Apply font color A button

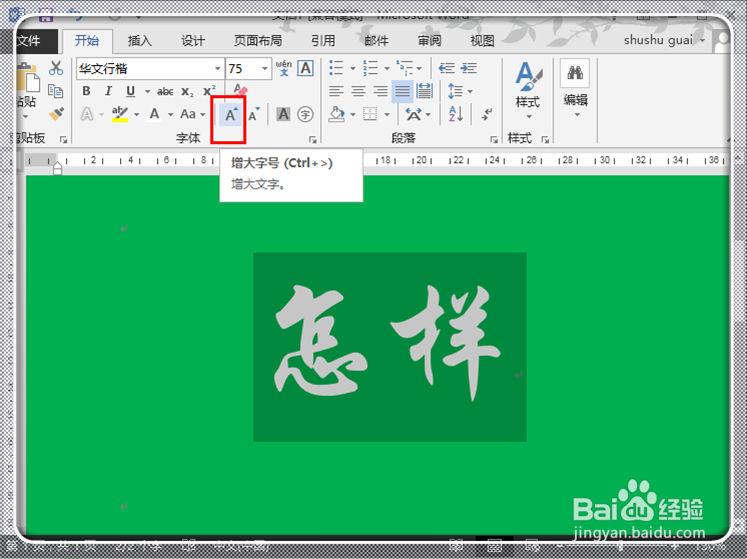coord(154,114)
